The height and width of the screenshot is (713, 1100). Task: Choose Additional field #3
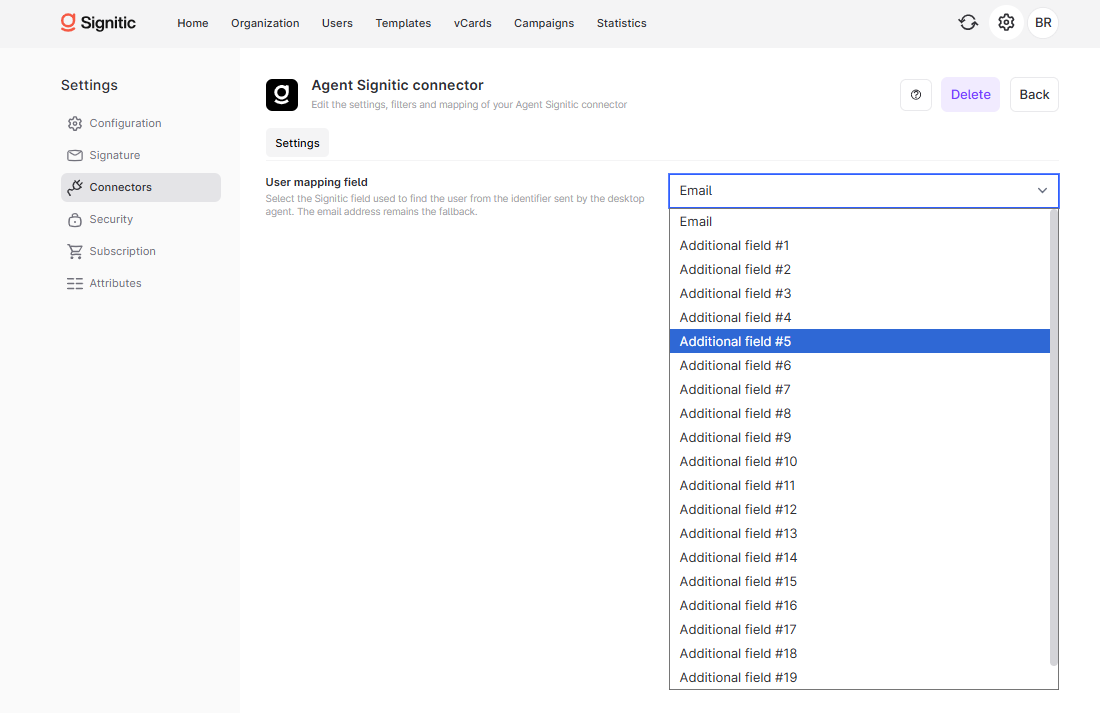[x=859, y=293]
